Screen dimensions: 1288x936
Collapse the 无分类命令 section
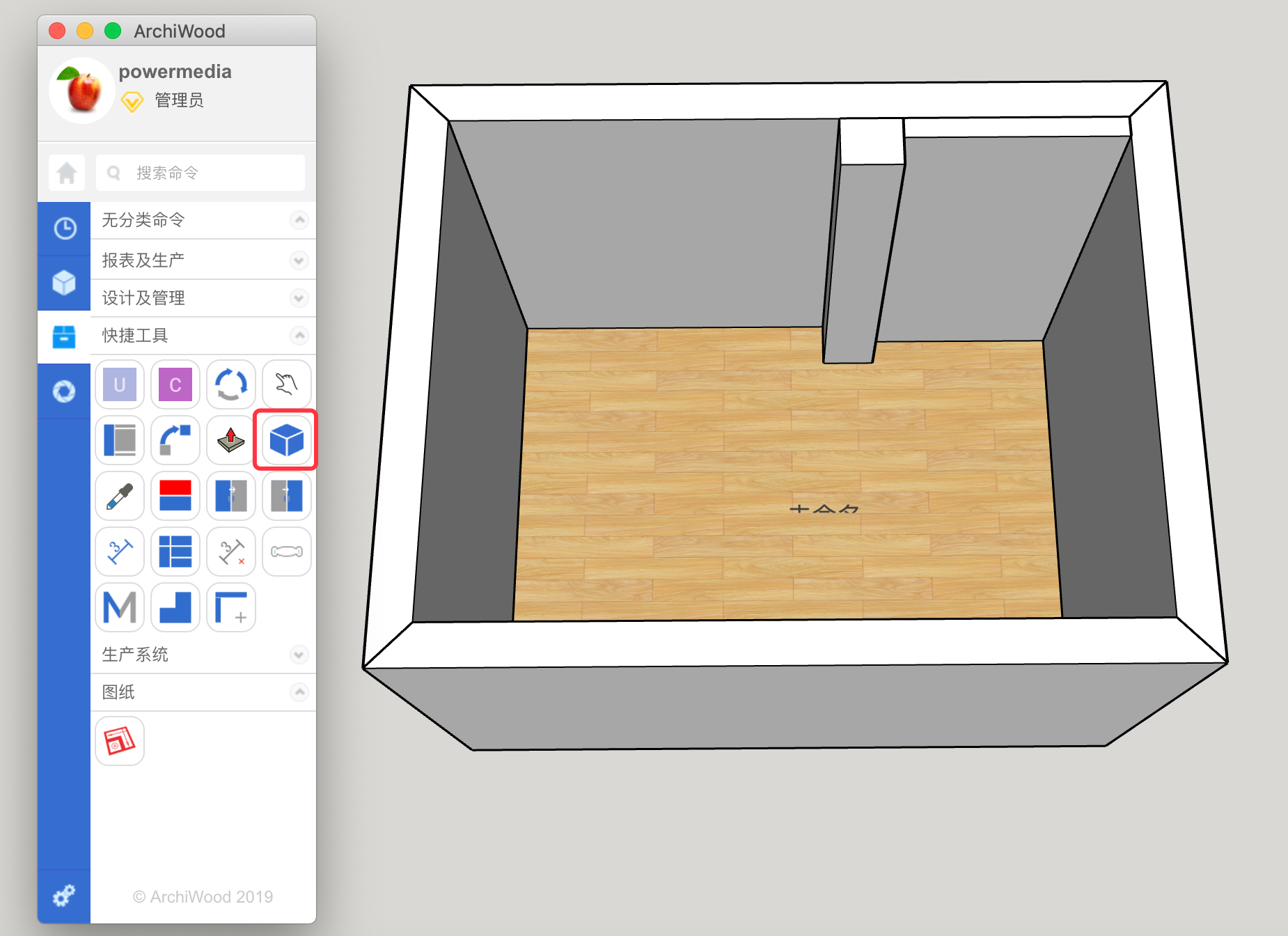click(299, 220)
